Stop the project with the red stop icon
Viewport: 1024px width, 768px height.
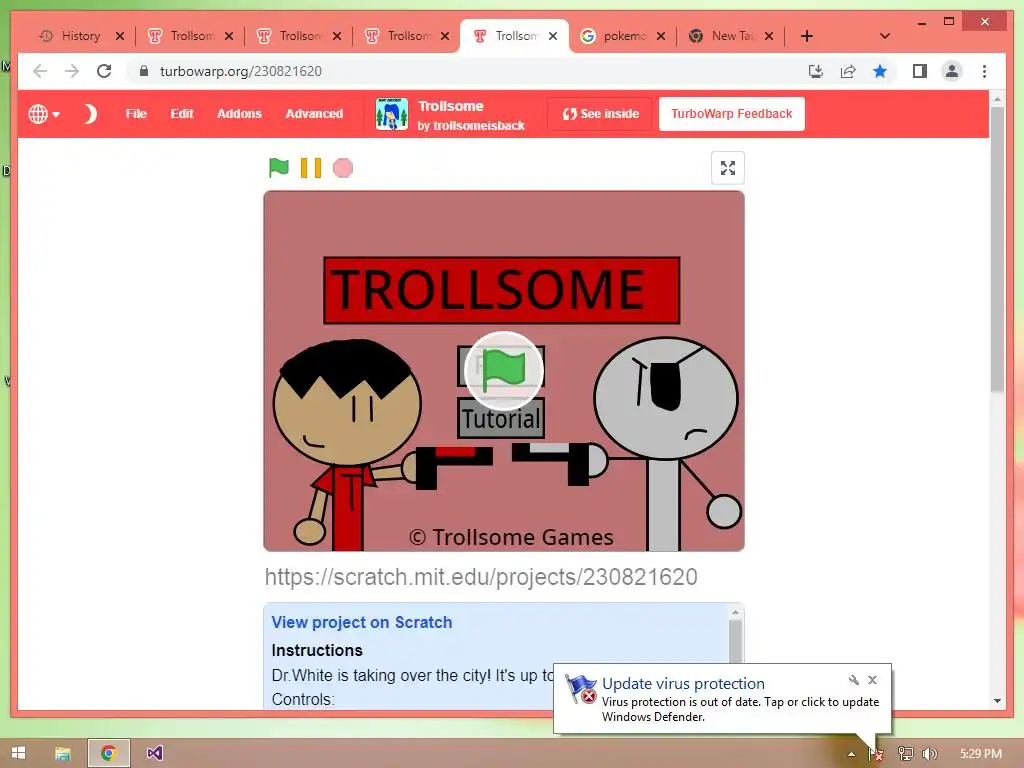[x=343, y=168]
